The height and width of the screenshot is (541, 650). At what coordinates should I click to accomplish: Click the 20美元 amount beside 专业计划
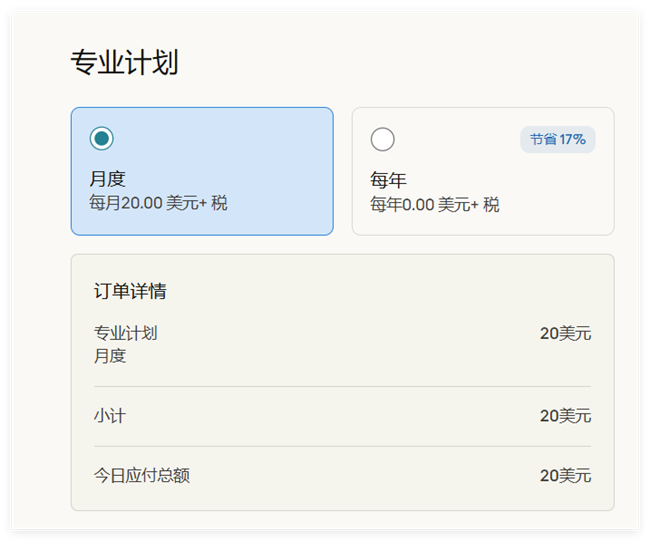click(x=565, y=333)
